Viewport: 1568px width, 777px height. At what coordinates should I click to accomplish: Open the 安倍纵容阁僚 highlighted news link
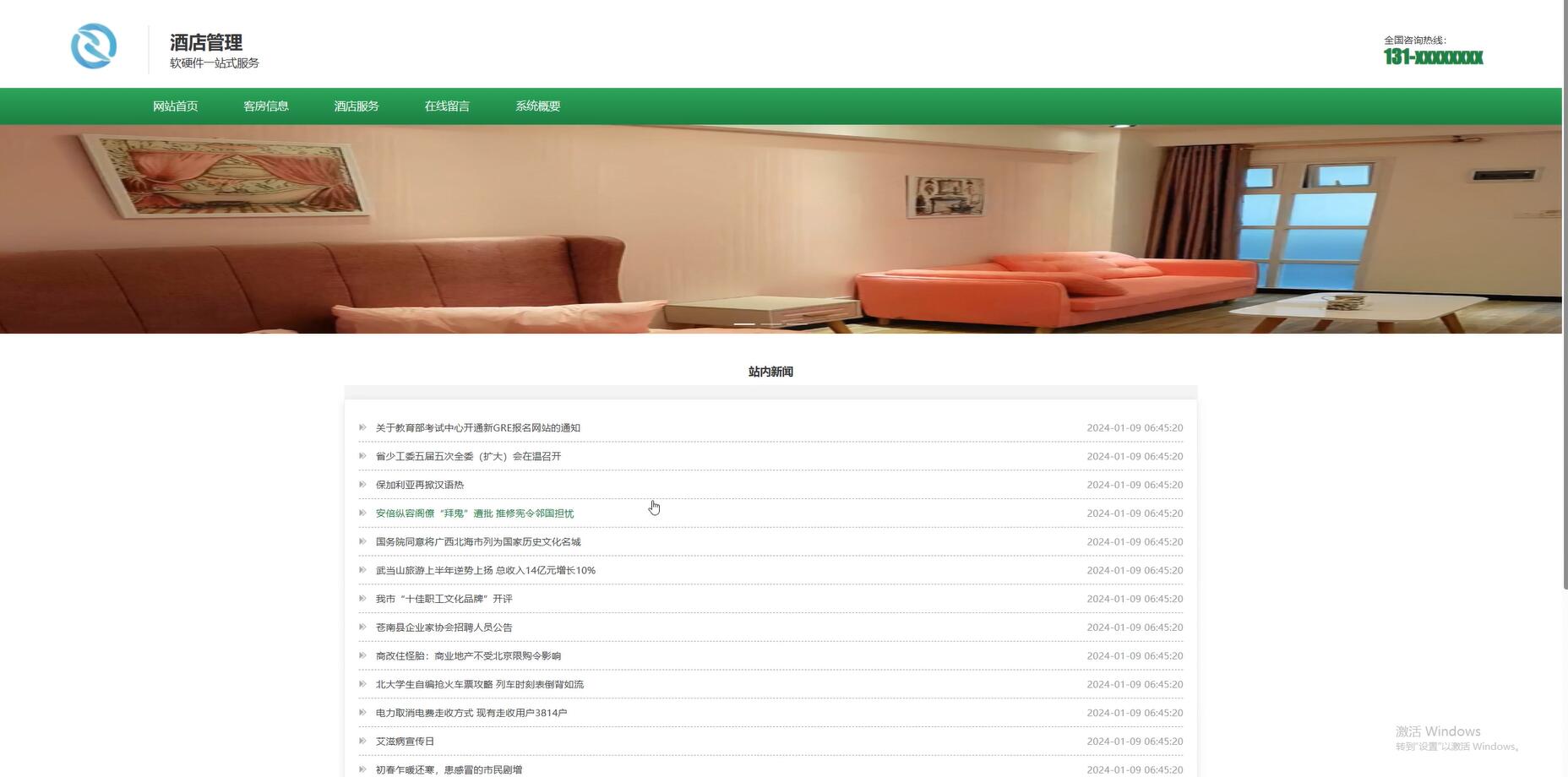474,513
